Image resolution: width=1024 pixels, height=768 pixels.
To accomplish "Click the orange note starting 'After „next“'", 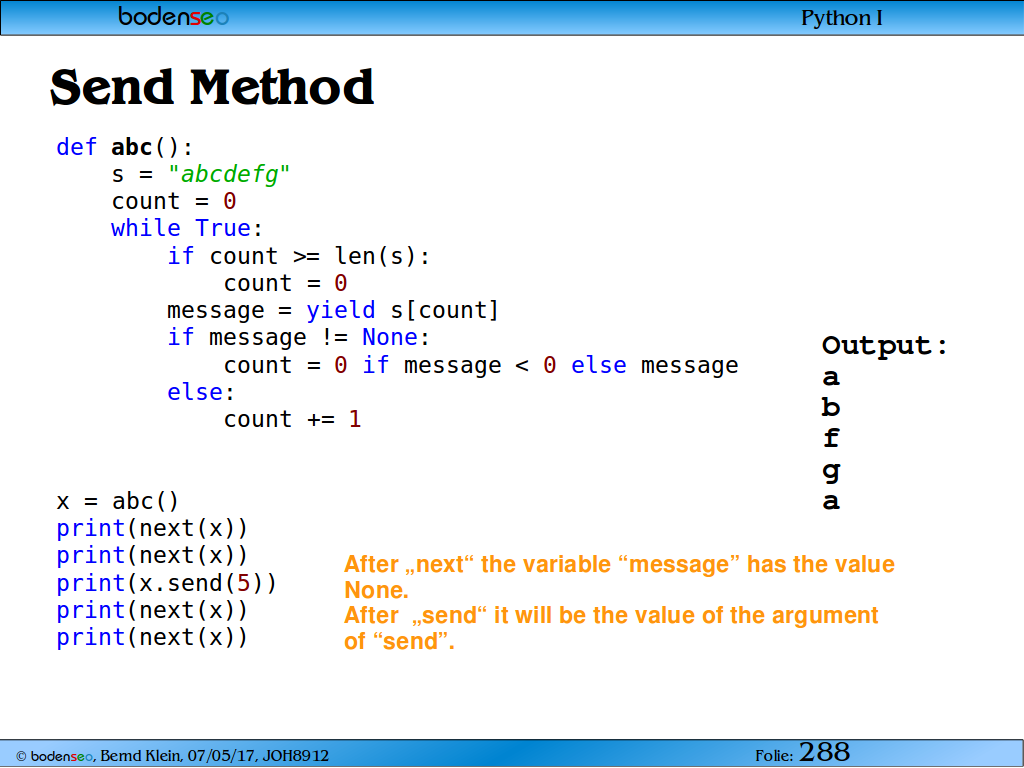I will pos(619,577).
